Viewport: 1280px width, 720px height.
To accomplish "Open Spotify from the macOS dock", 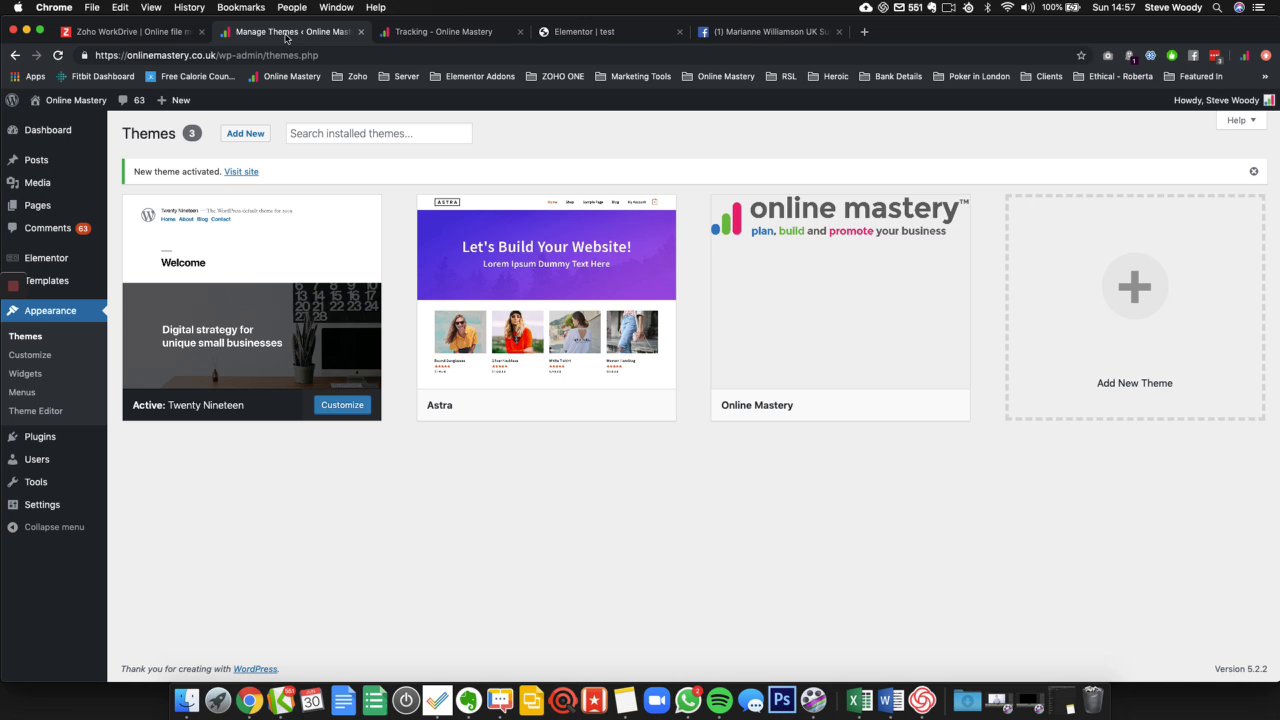I will tap(719, 700).
